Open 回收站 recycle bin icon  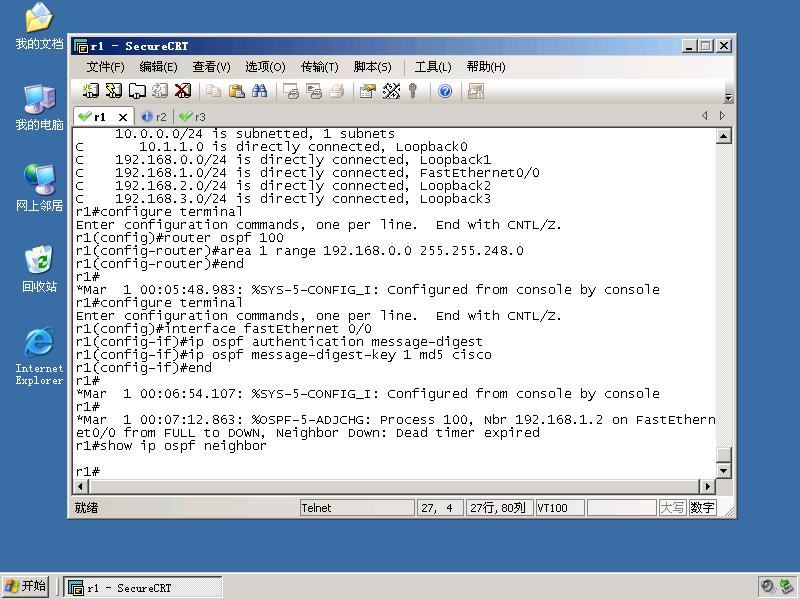pyautogui.click(x=39, y=268)
